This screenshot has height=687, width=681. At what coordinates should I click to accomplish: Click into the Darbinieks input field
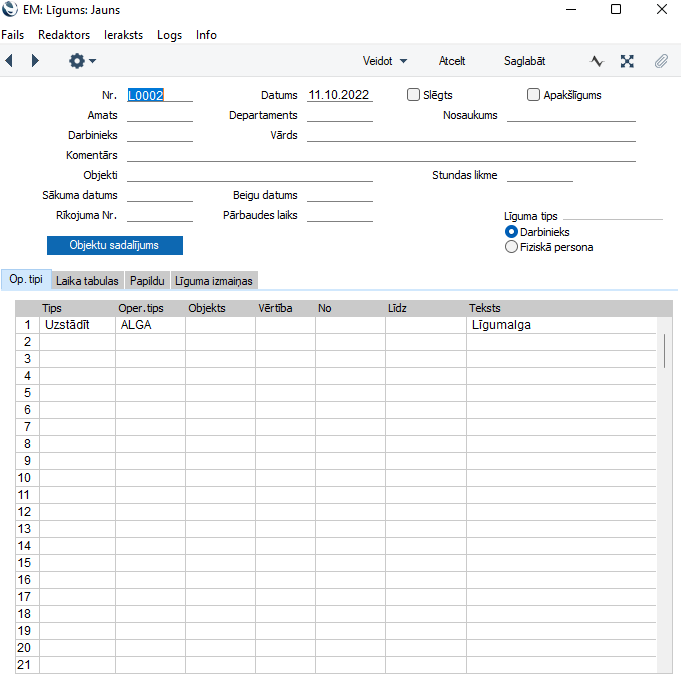point(160,135)
